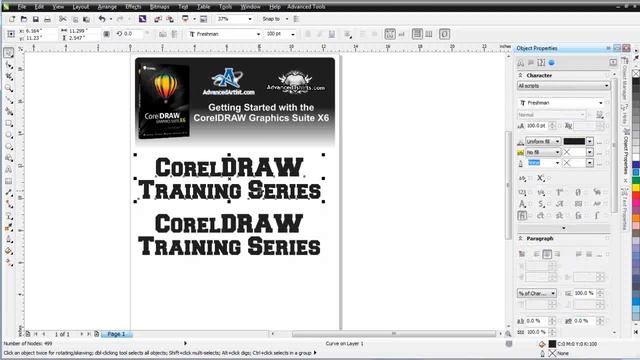
Task: Open the Freshman font dropdown in property bar
Action: coord(258,34)
